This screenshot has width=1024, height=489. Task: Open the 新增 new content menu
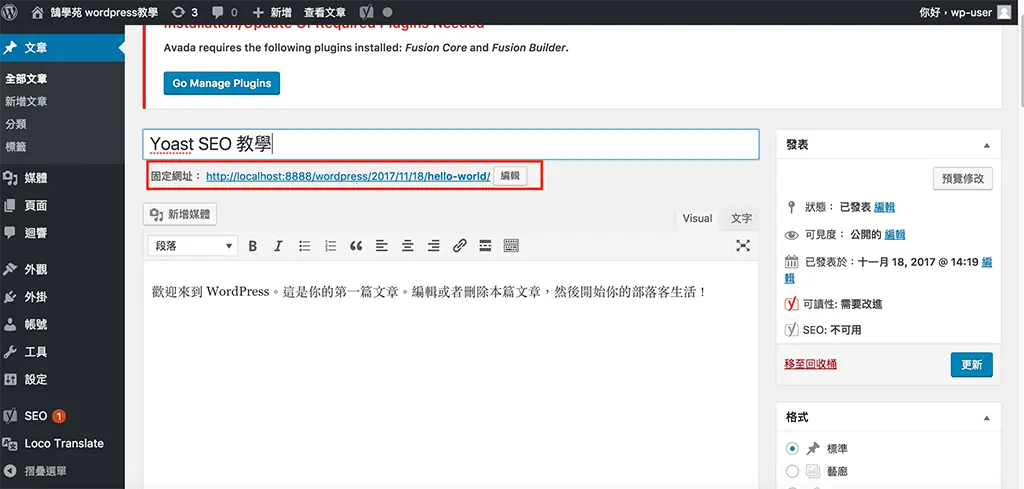pyautogui.click(x=272, y=12)
